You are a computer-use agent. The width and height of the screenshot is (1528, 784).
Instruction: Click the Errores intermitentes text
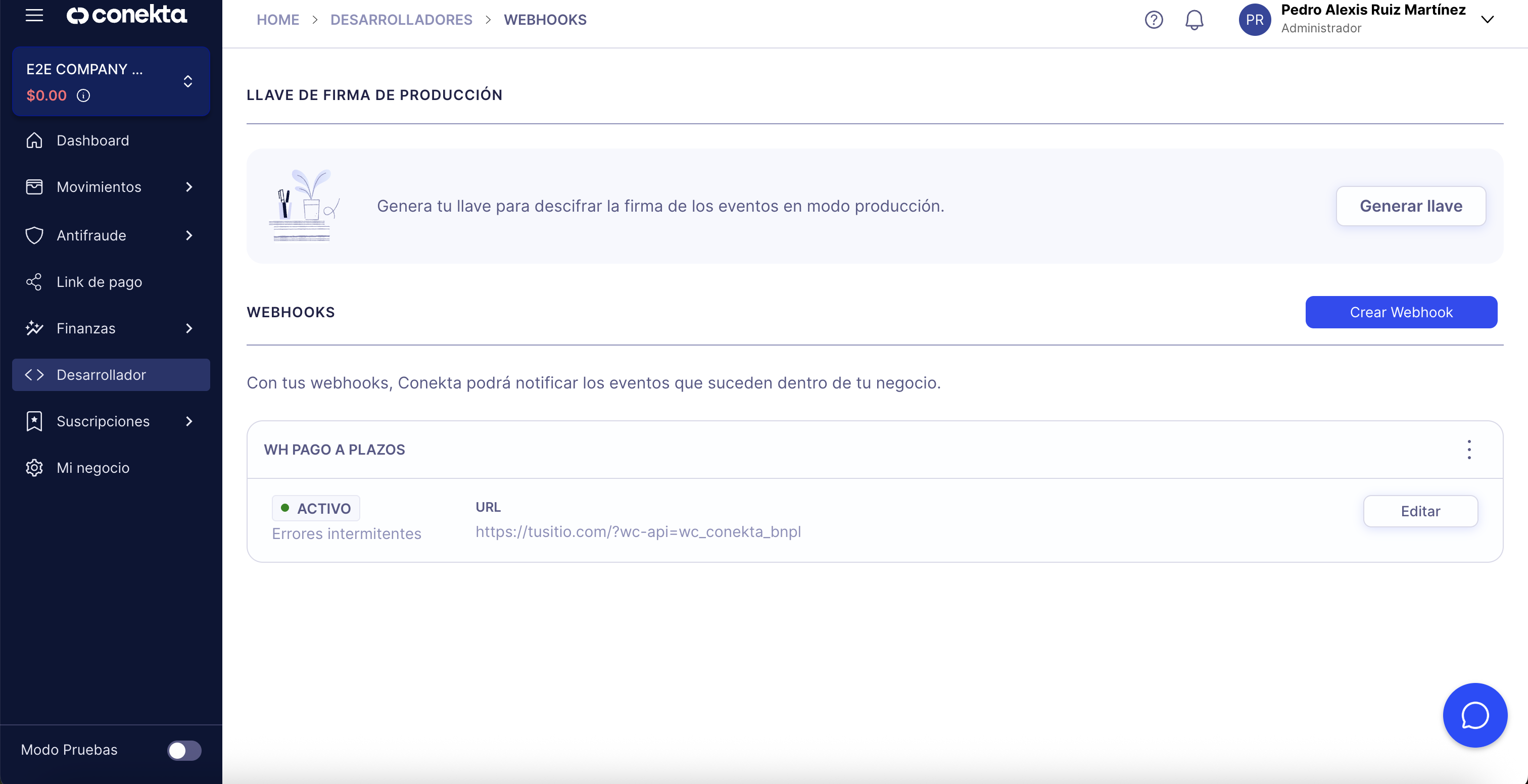(x=347, y=534)
